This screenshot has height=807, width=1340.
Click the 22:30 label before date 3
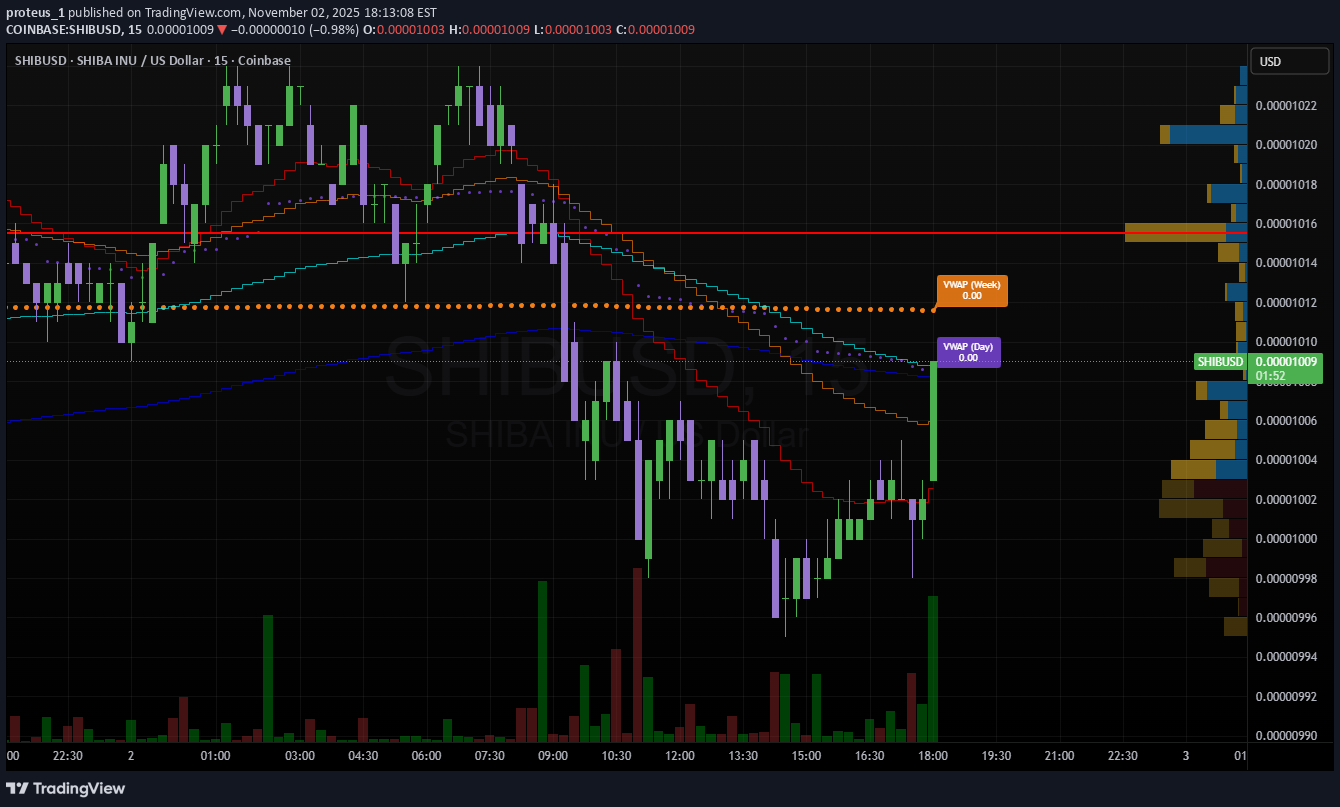(x=1122, y=756)
